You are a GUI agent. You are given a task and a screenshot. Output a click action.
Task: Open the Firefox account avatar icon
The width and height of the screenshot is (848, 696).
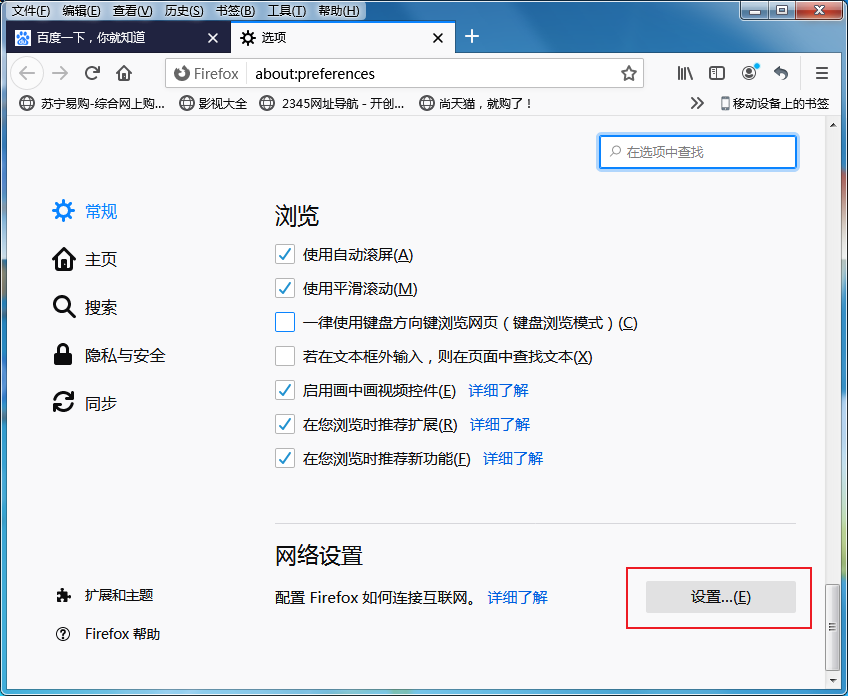(x=749, y=73)
